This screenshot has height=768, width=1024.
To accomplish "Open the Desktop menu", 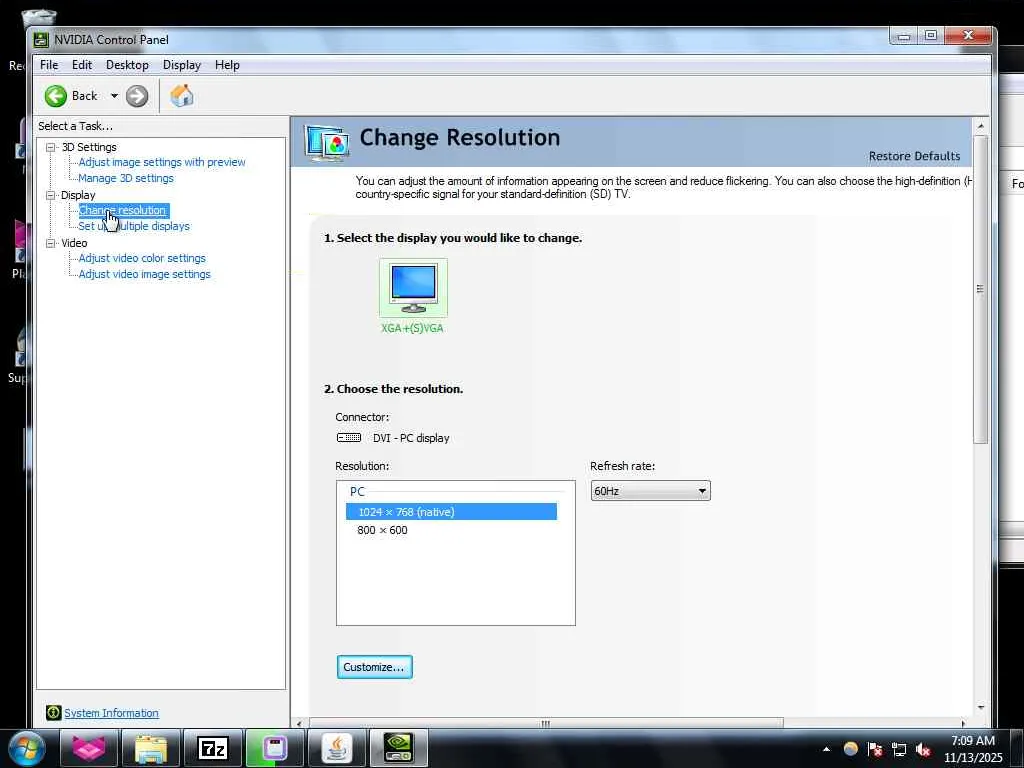I will (x=127, y=65).
